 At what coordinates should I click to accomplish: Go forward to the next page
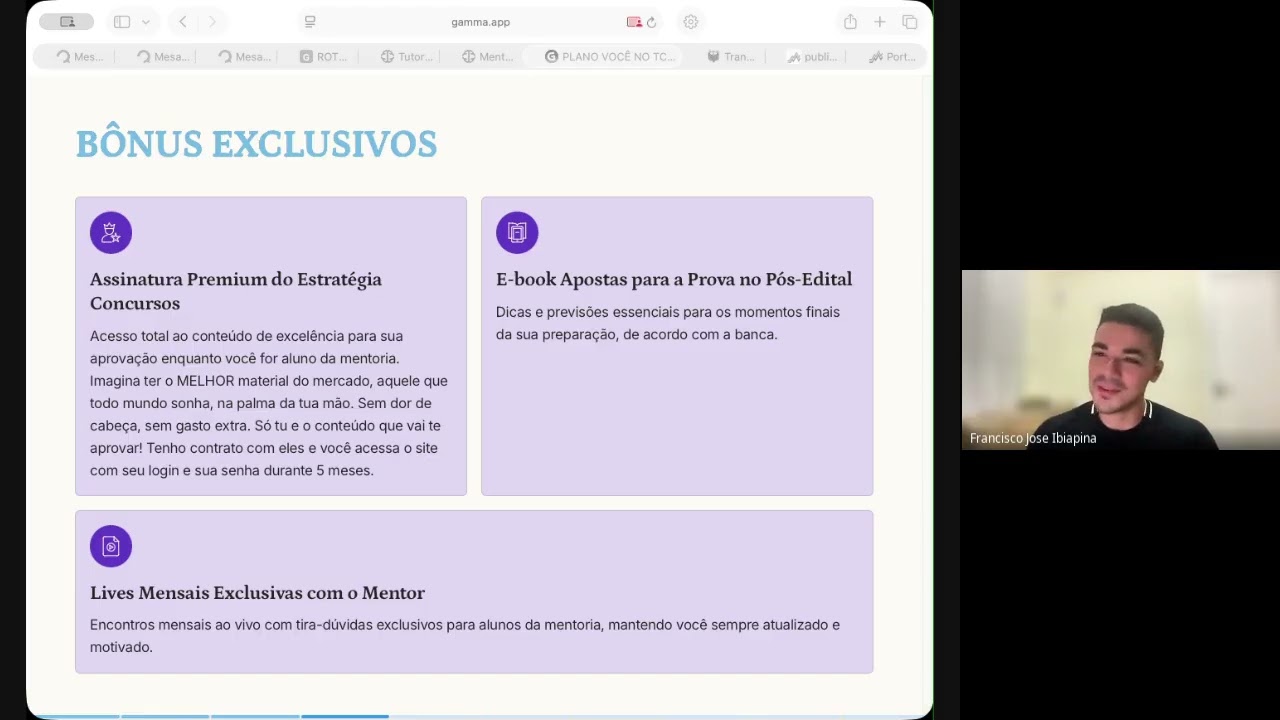(212, 22)
